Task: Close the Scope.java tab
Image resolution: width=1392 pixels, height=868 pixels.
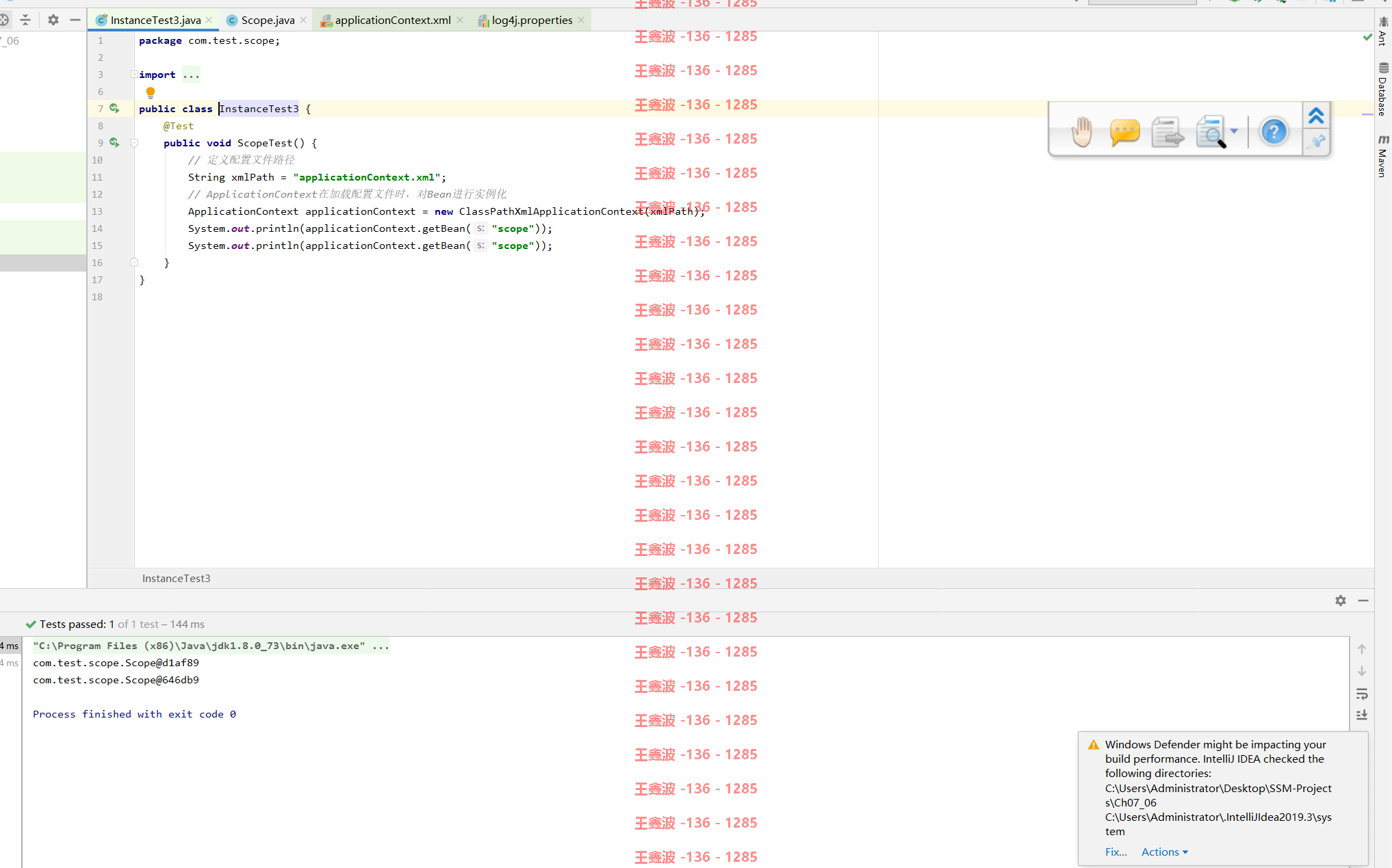Action: (x=303, y=20)
